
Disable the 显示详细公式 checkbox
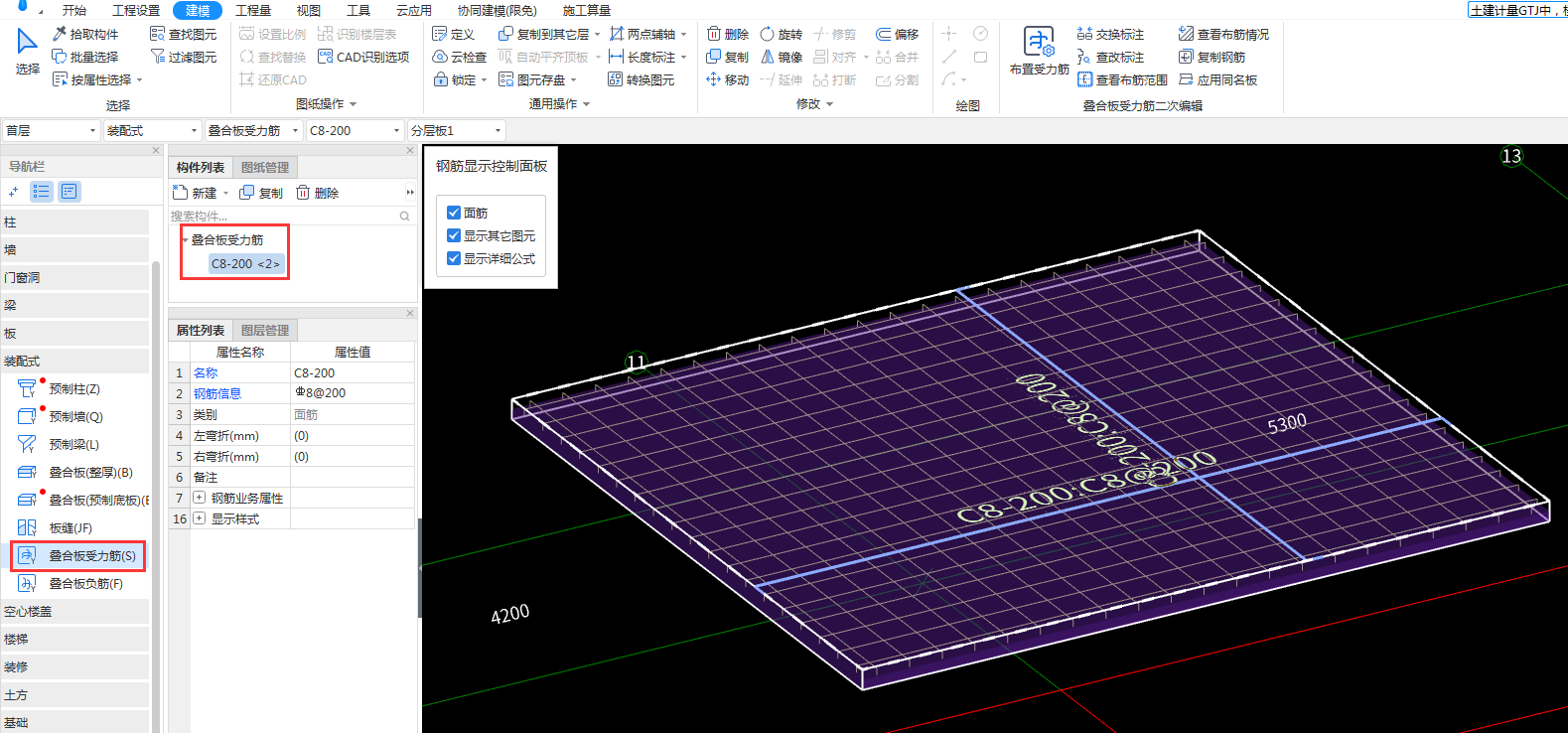pyautogui.click(x=454, y=258)
